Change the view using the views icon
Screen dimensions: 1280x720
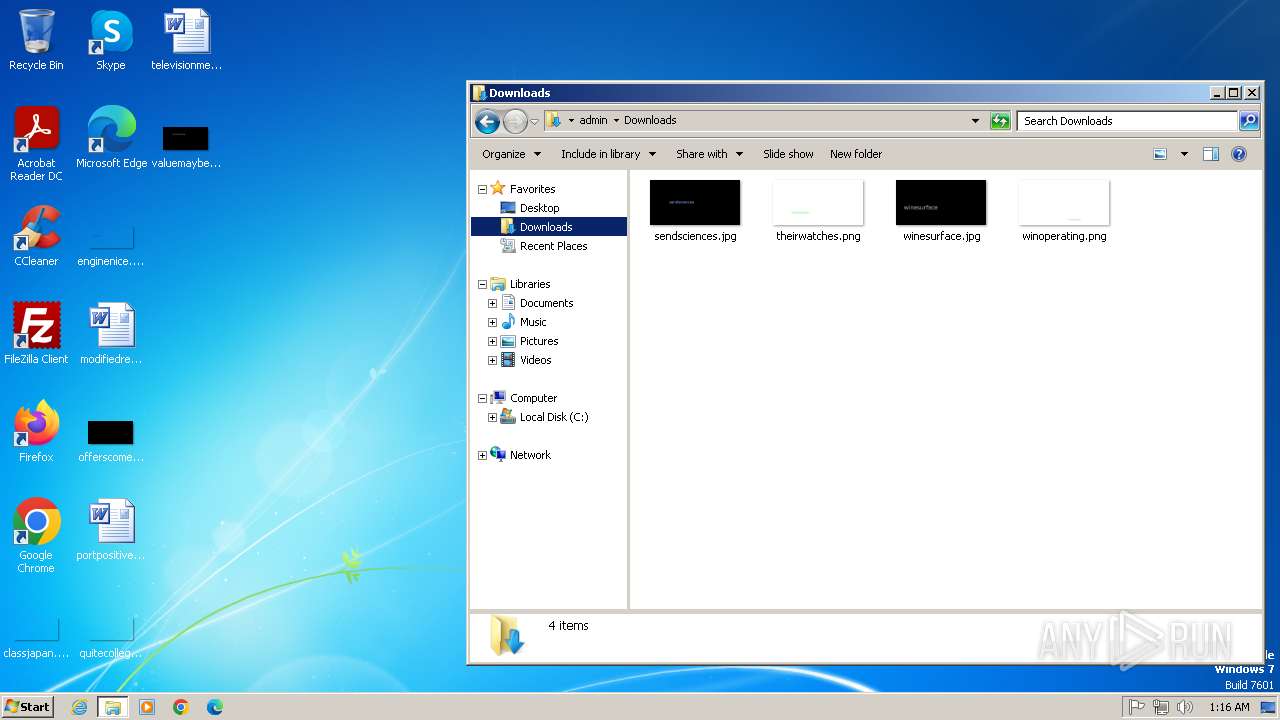point(1160,154)
